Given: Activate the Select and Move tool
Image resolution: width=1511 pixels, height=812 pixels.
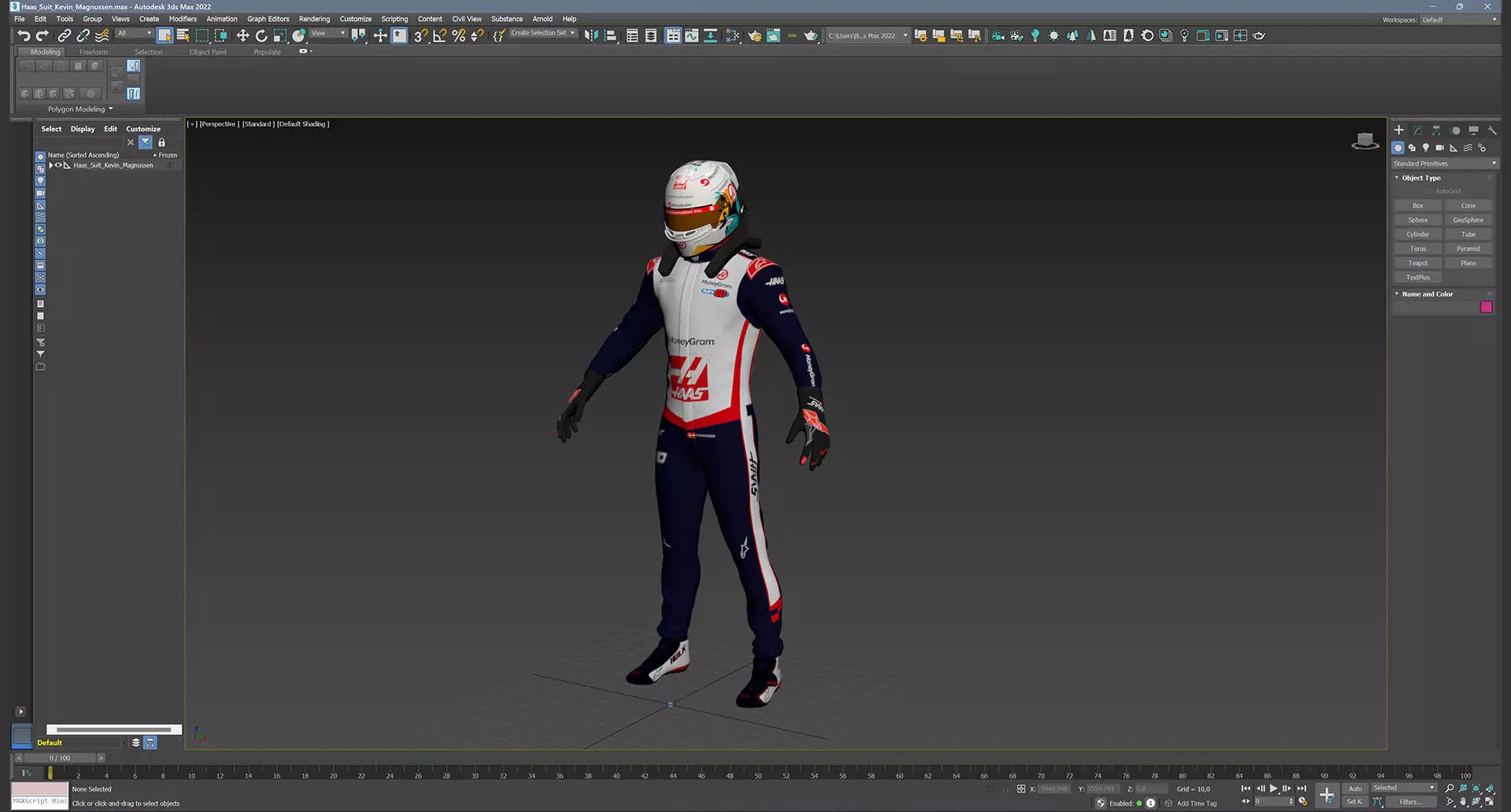Looking at the screenshot, I should [x=242, y=35].
